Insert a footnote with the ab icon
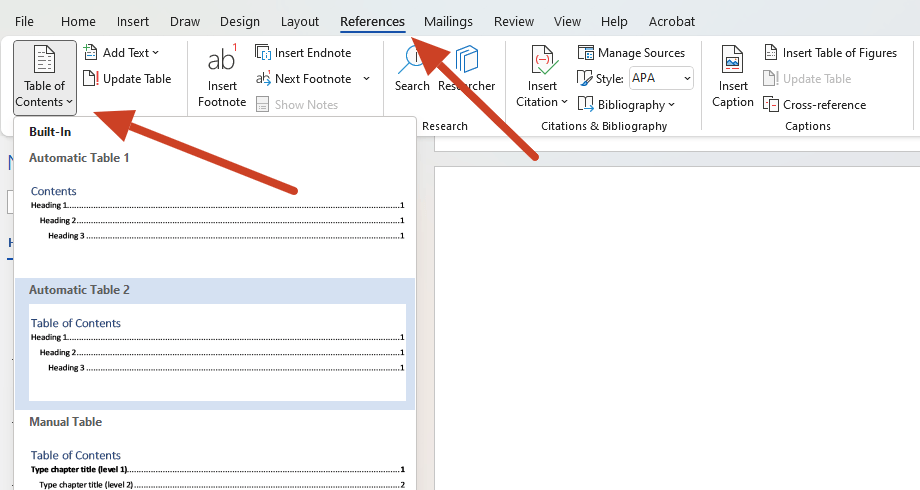The width and height of the screenshot is (920, 490). pyautogui.click(x=222, y=77)
